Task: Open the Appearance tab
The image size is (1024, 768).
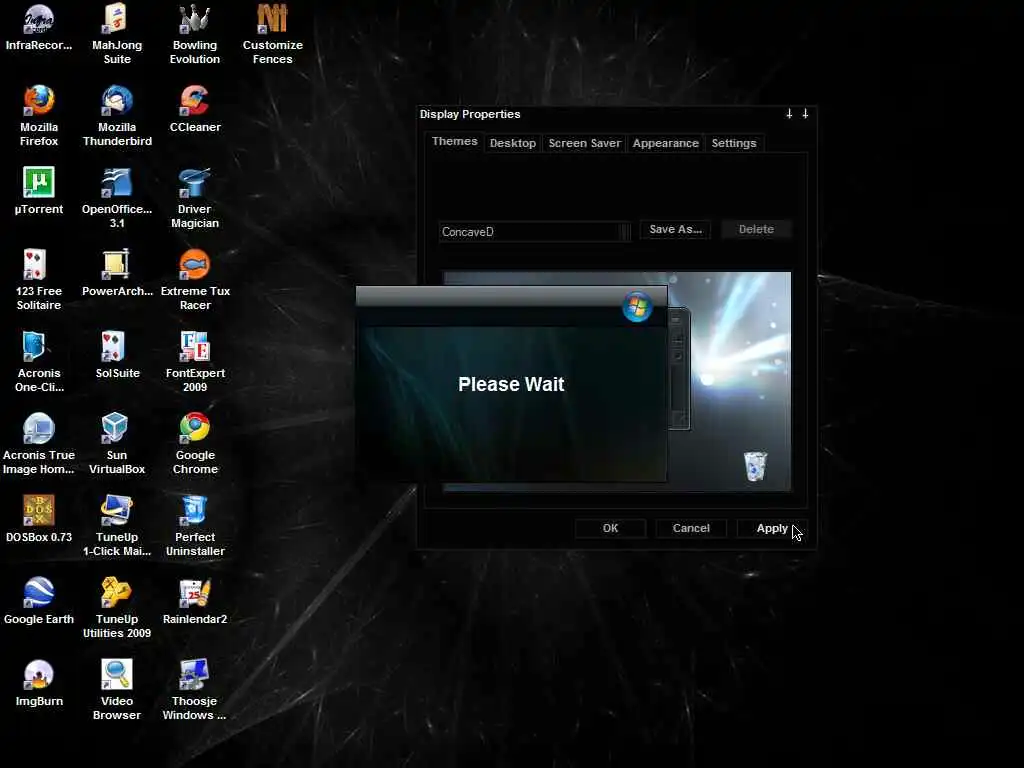Action: (665, 143)
